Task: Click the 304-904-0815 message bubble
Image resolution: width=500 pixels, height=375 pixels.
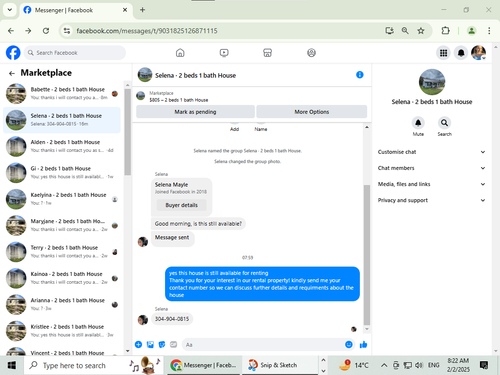Action: click(x=172, y=319)
